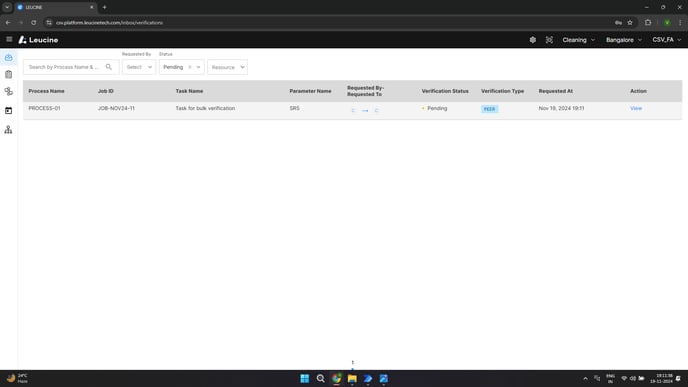Open File Explorer from the taskbar
The width and height of the screenshot is (688, 387).
352,378
